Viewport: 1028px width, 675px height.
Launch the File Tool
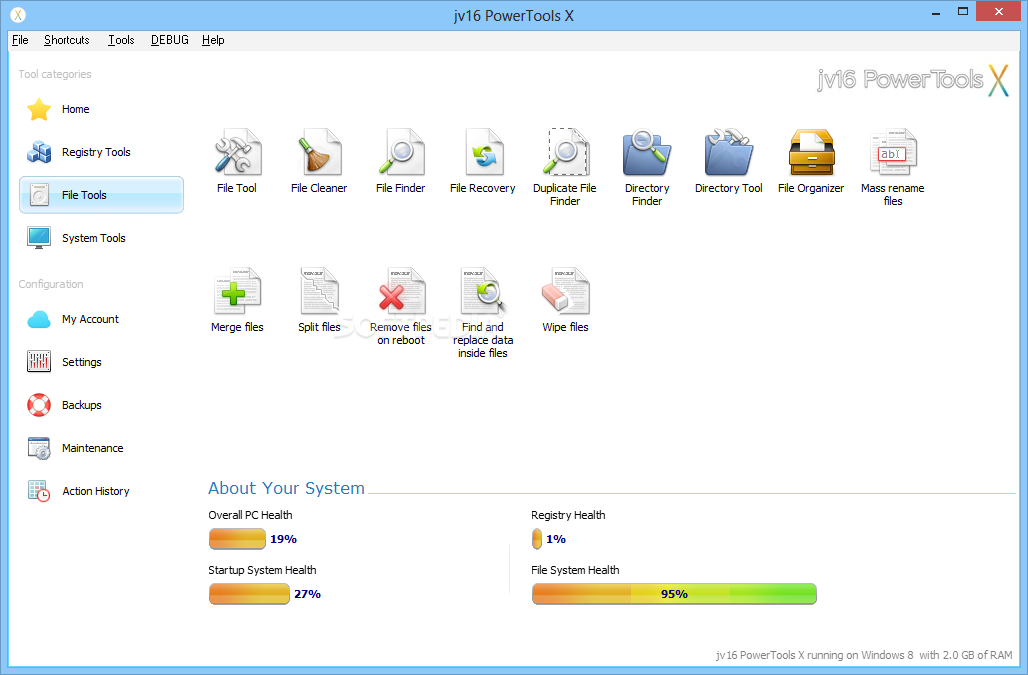tap(237, 158)
